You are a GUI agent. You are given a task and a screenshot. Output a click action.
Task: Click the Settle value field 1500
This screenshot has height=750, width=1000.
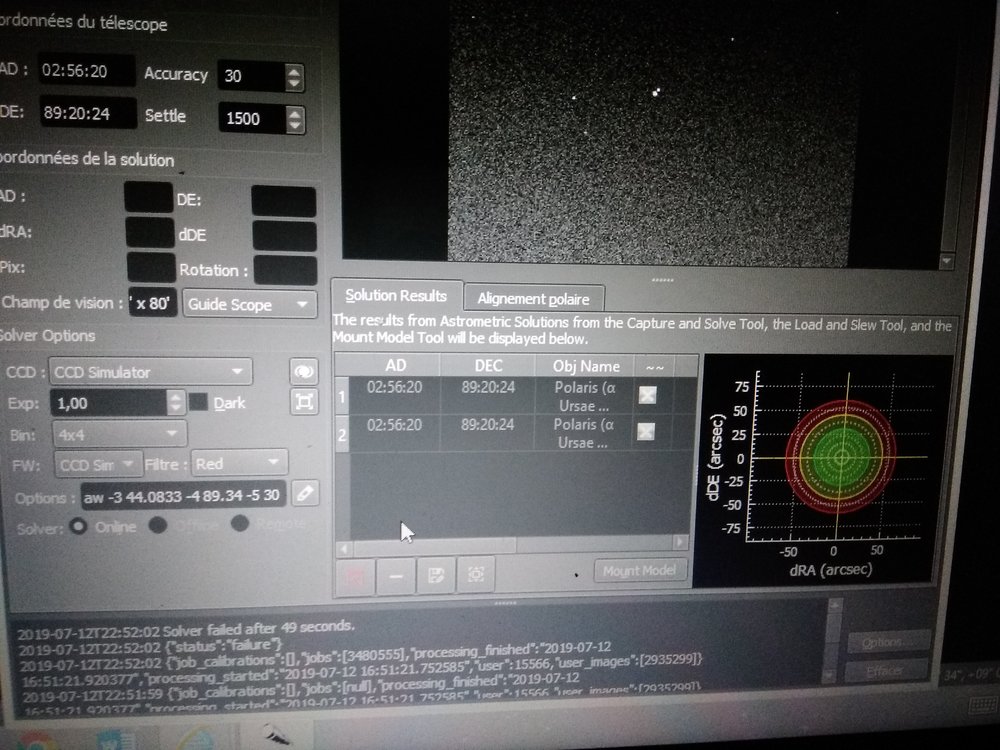pyautogui.click(x=253, y=119)
